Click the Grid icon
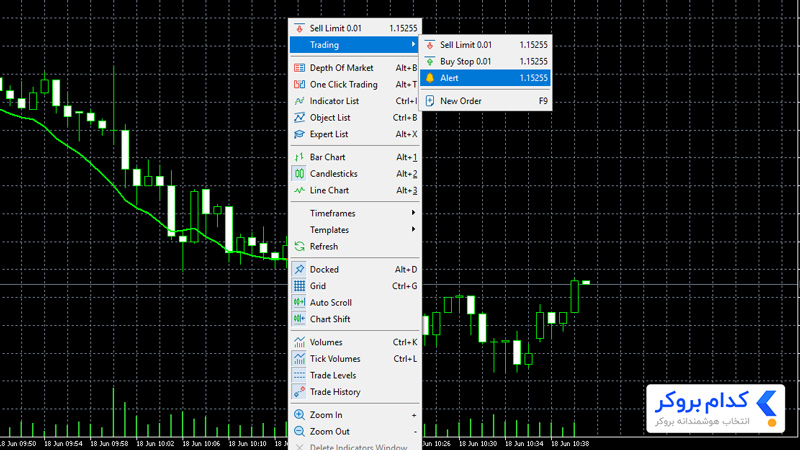The width and height of the screenshot is (800, 450). 299,286
